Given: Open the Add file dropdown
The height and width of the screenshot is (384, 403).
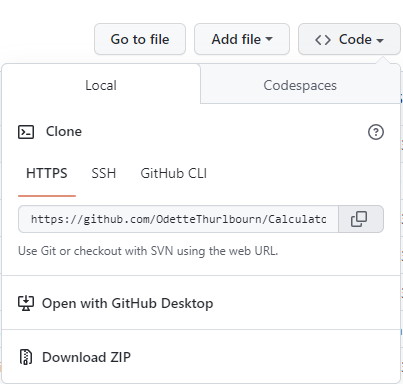Looking at the screenshot, I should click(x=242, y=39).
